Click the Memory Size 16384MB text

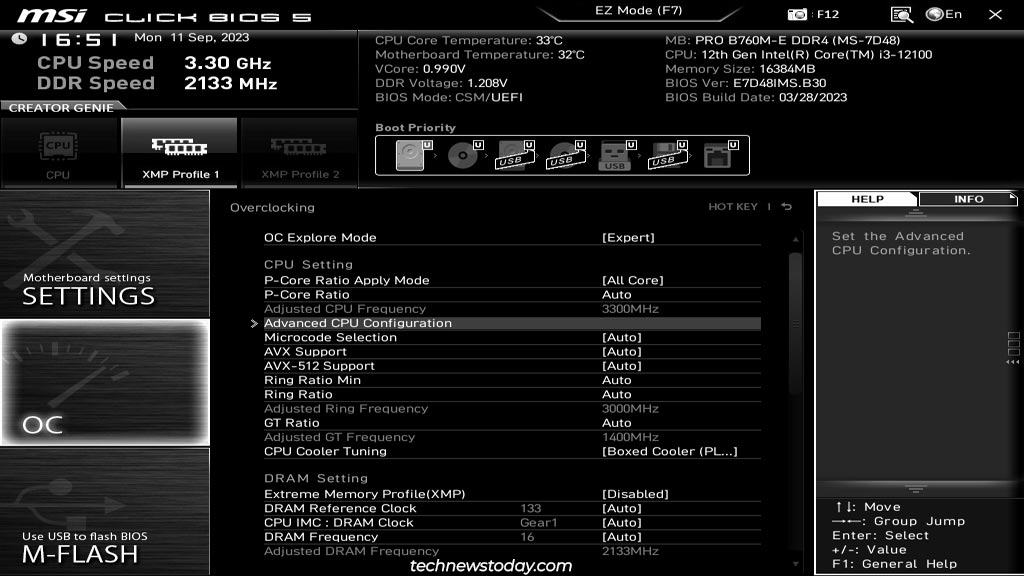tap(740, 69)
